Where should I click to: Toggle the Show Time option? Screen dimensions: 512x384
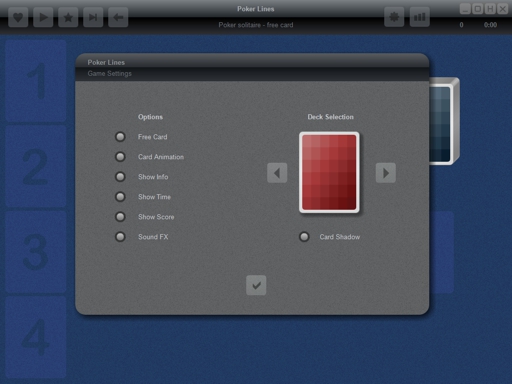[x=120, y=197]
